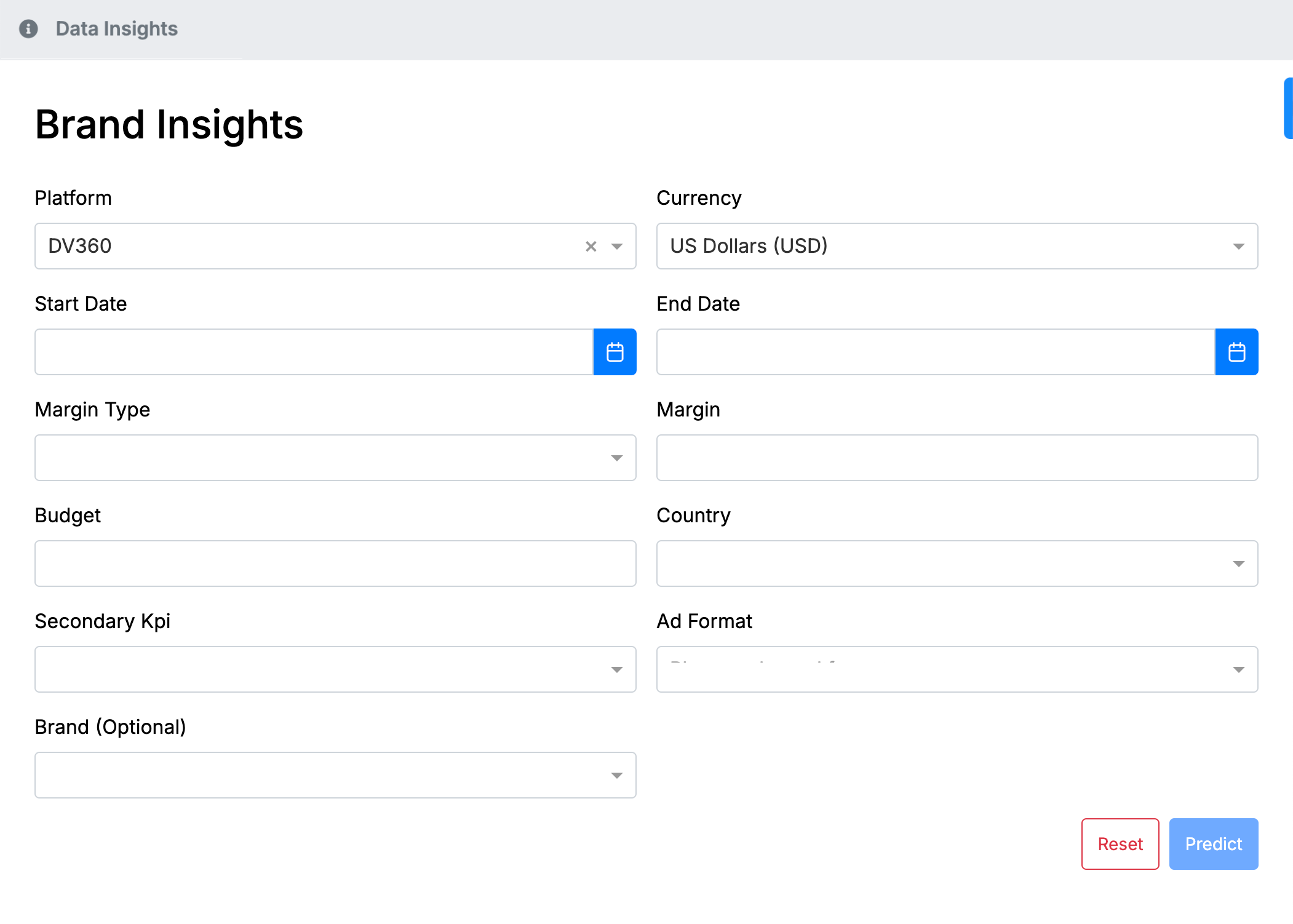Click the Budget input field
The height and width of the screenshot is (924, 1293).
point(336,563)
